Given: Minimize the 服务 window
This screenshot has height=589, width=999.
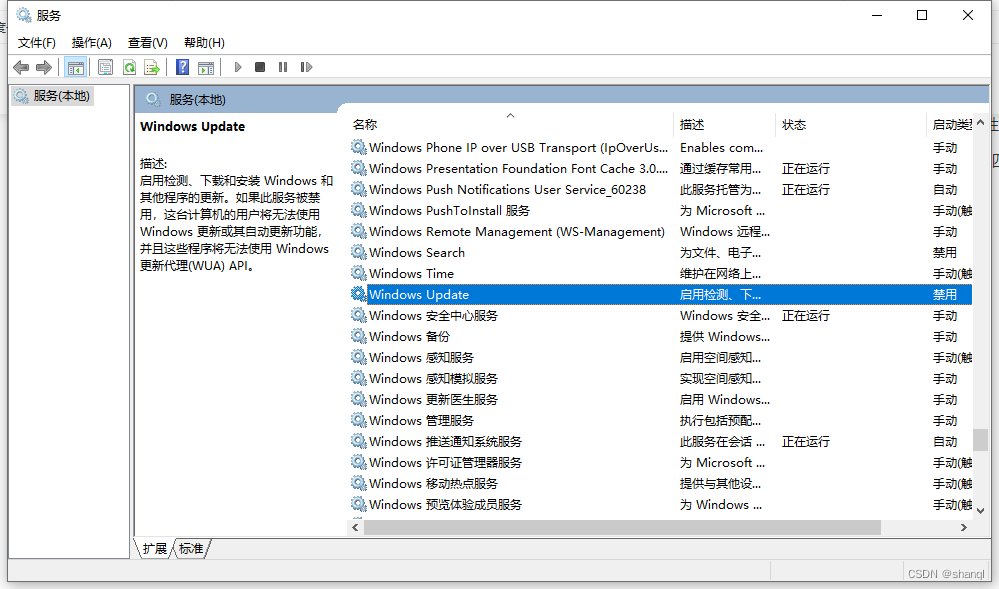Looking at the screenshot, I should click(x=877, y=15).
